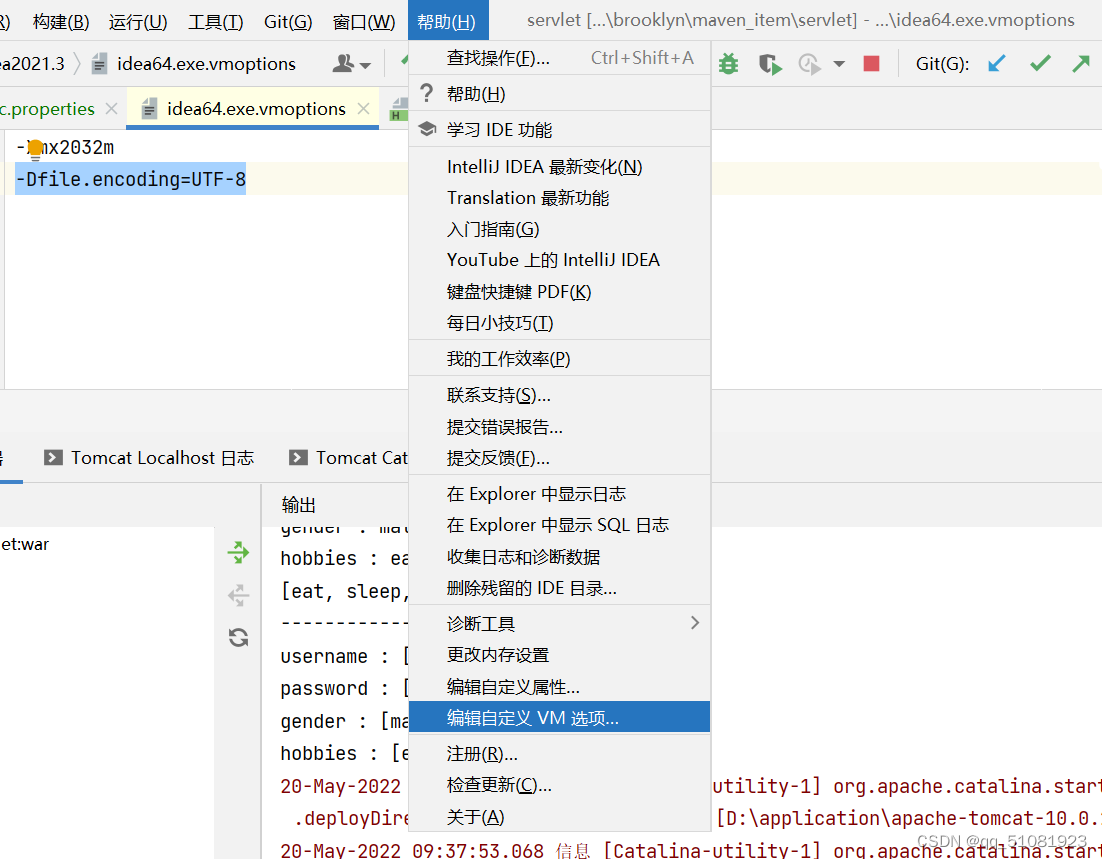Click the Debug bug icon
Viewport: 1102px width, 859px height.
[729, 64]
